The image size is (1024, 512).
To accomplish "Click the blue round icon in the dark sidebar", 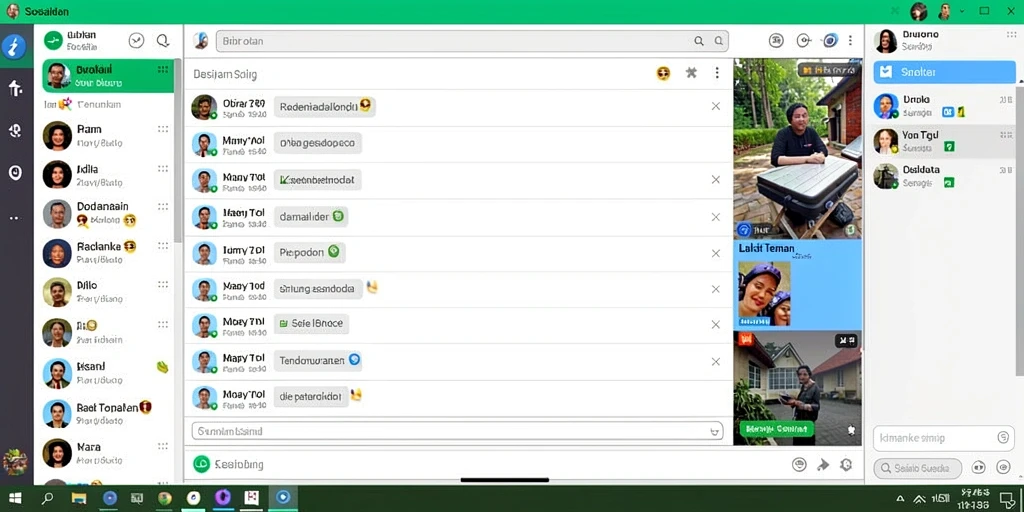I will pos(14,46).
